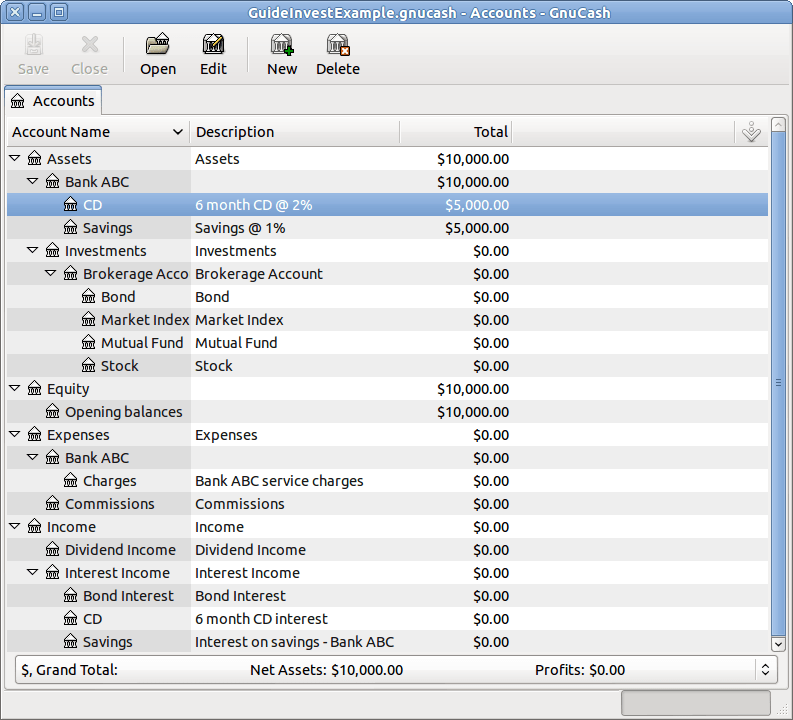Click the summary bar up-down selector
The width and height of the screenshot is (793, 720).
(765, 669)
